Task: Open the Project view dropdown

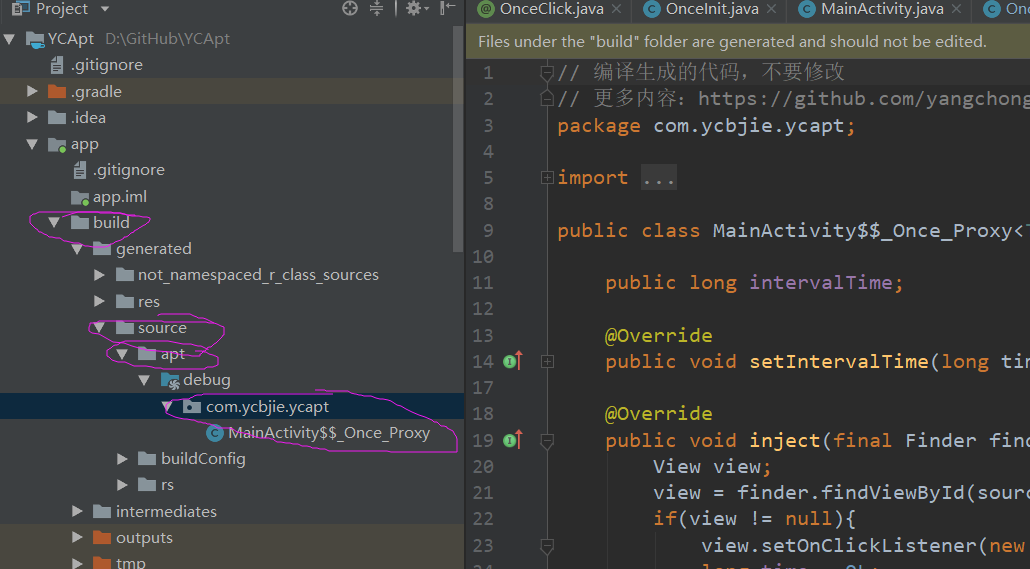Action: pos(104,9)
